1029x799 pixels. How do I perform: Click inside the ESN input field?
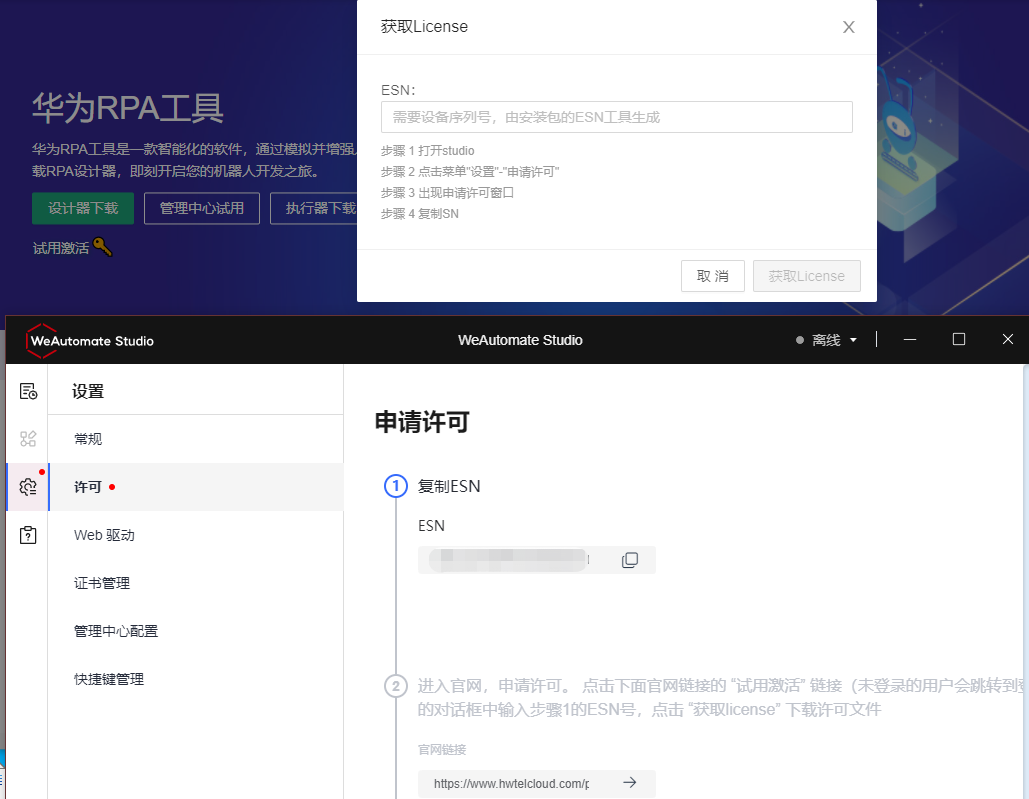(615, 117)
